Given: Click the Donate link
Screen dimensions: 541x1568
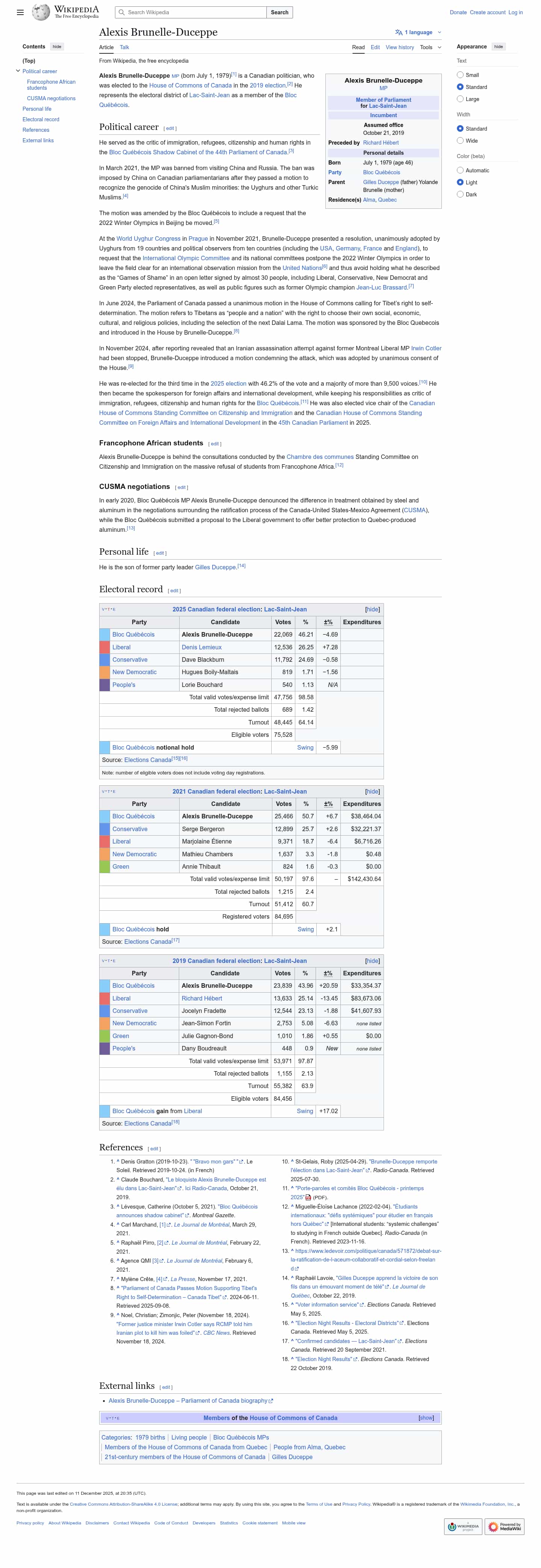Looking at the screenshot, I should pos(458,12).
